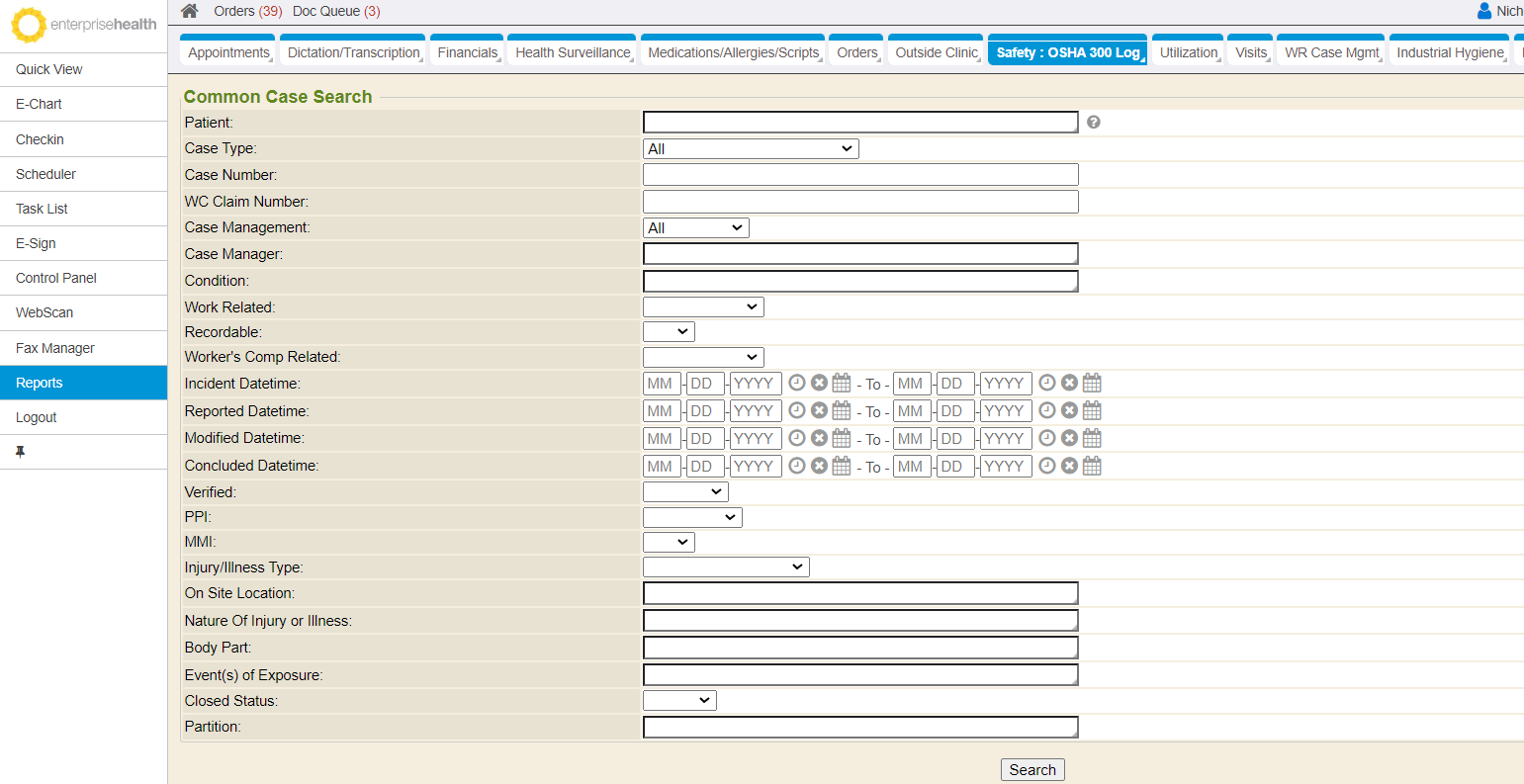Open calendar picker for Concluded Datetime end
1524x784 pixels.
1092,466
